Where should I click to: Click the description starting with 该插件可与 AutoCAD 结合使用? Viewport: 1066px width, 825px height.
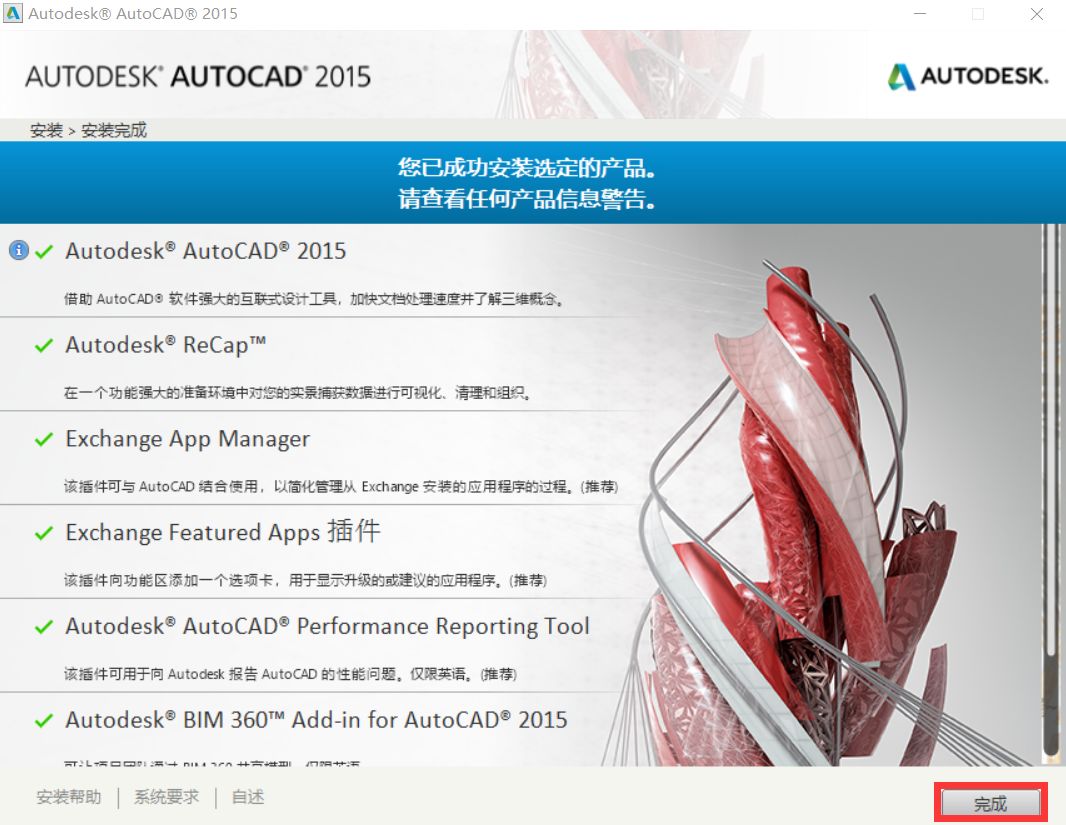tap(341, 487)
